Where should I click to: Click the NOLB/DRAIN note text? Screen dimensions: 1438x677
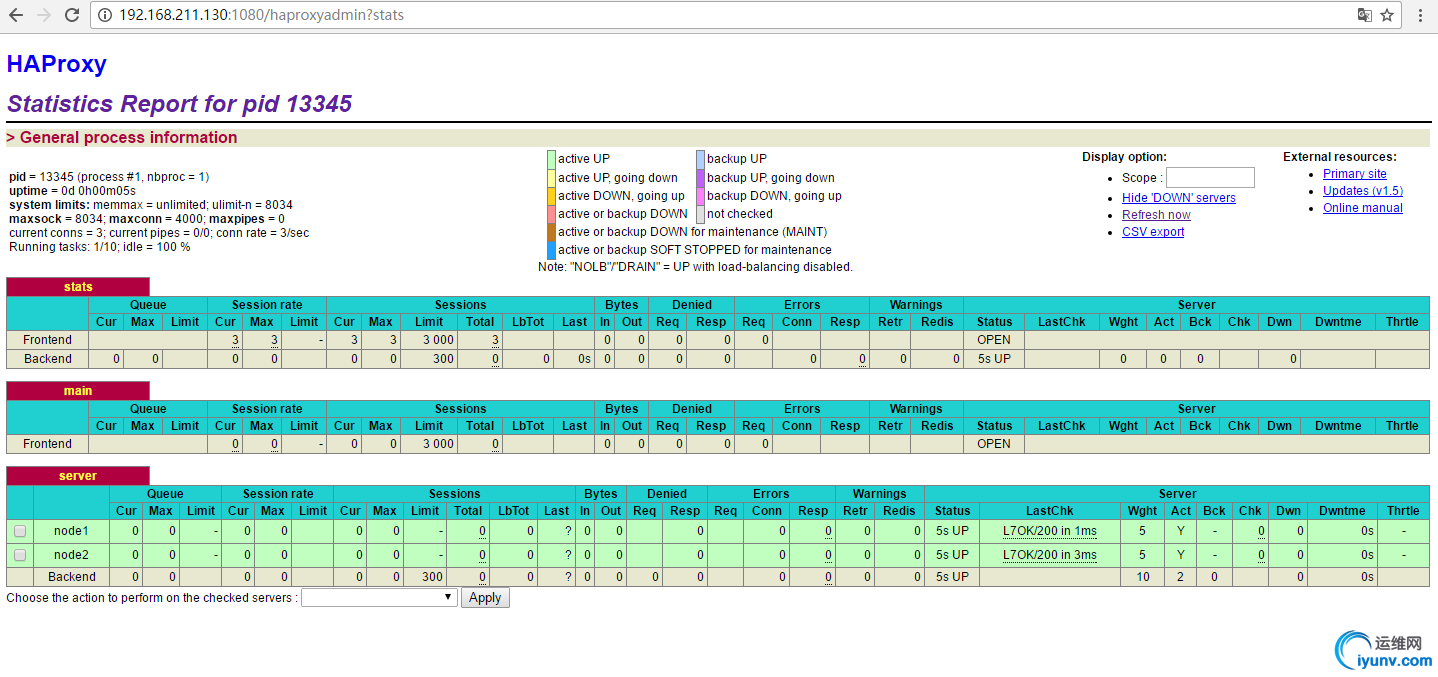695,267
